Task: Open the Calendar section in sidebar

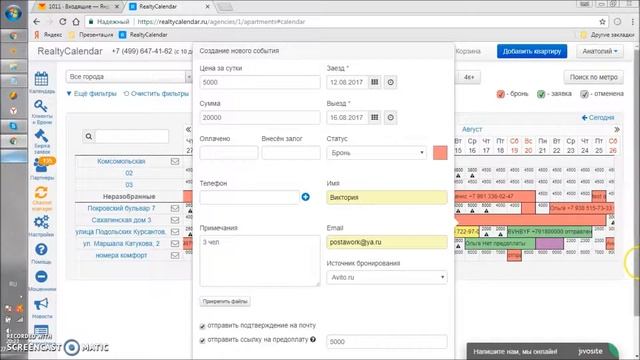Action: (x=42, y=82)
